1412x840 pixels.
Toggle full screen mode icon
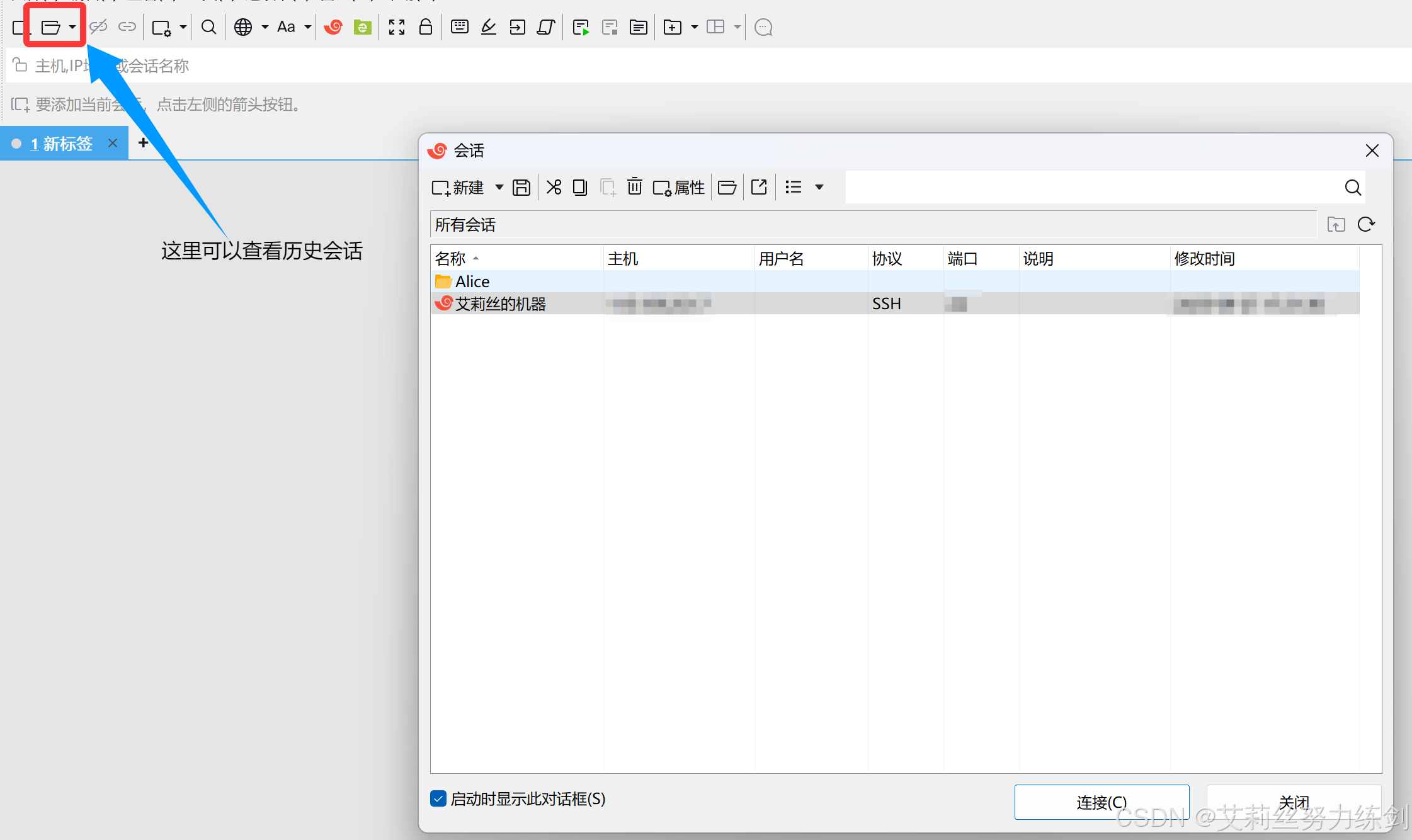397,27
